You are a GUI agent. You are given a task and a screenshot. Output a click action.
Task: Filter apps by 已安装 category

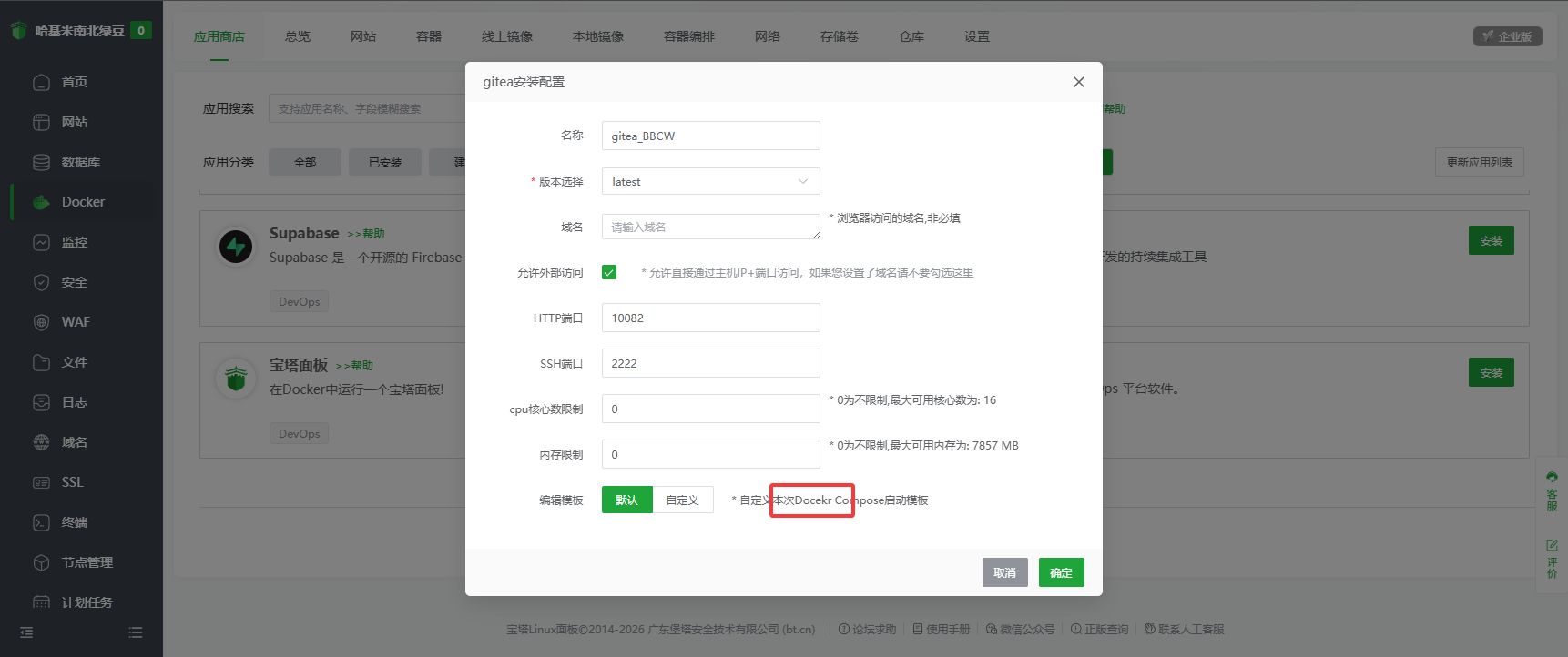pos(385,162)
